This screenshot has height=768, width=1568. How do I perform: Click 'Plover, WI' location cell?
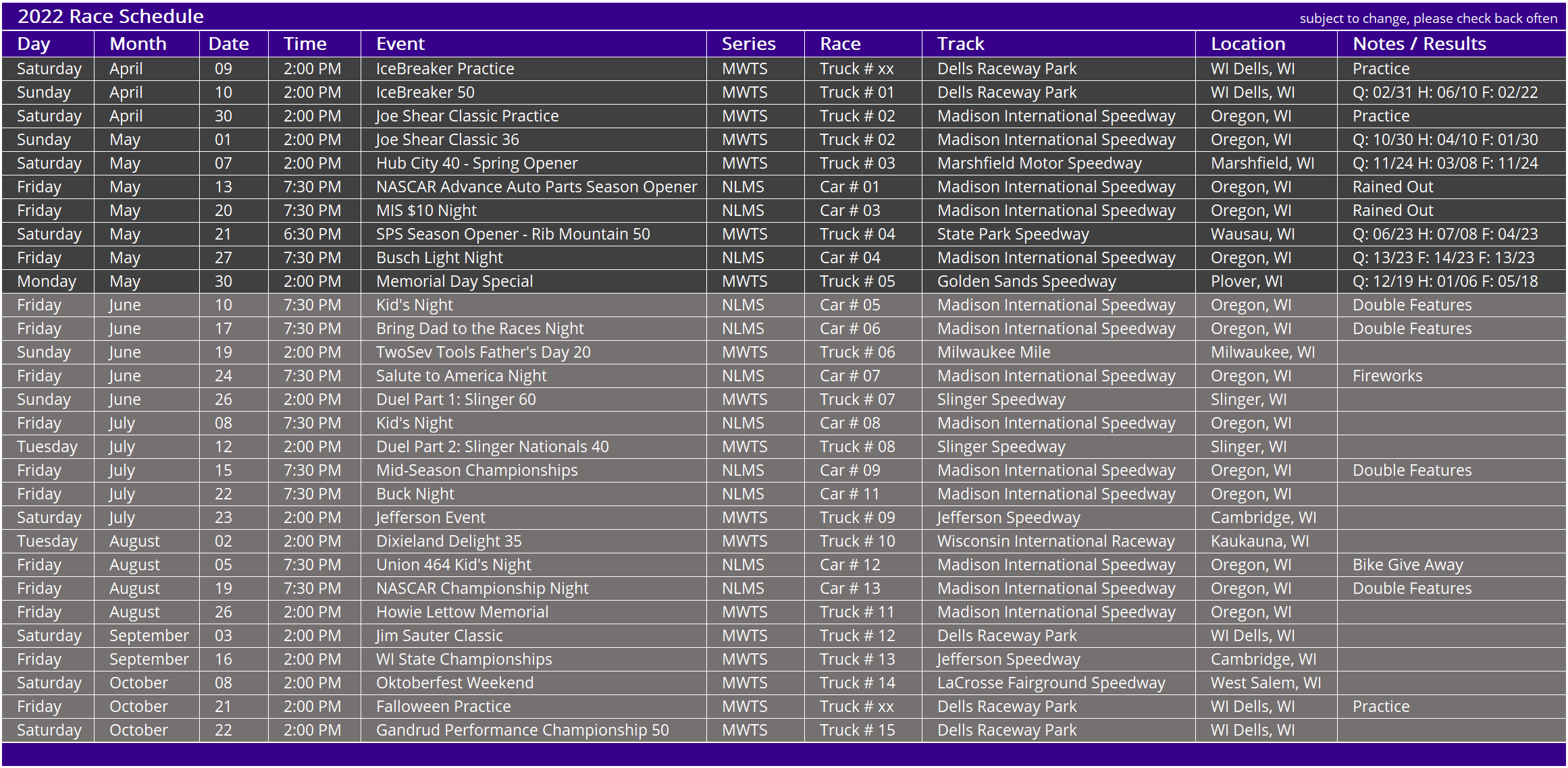click(1247, 281)
